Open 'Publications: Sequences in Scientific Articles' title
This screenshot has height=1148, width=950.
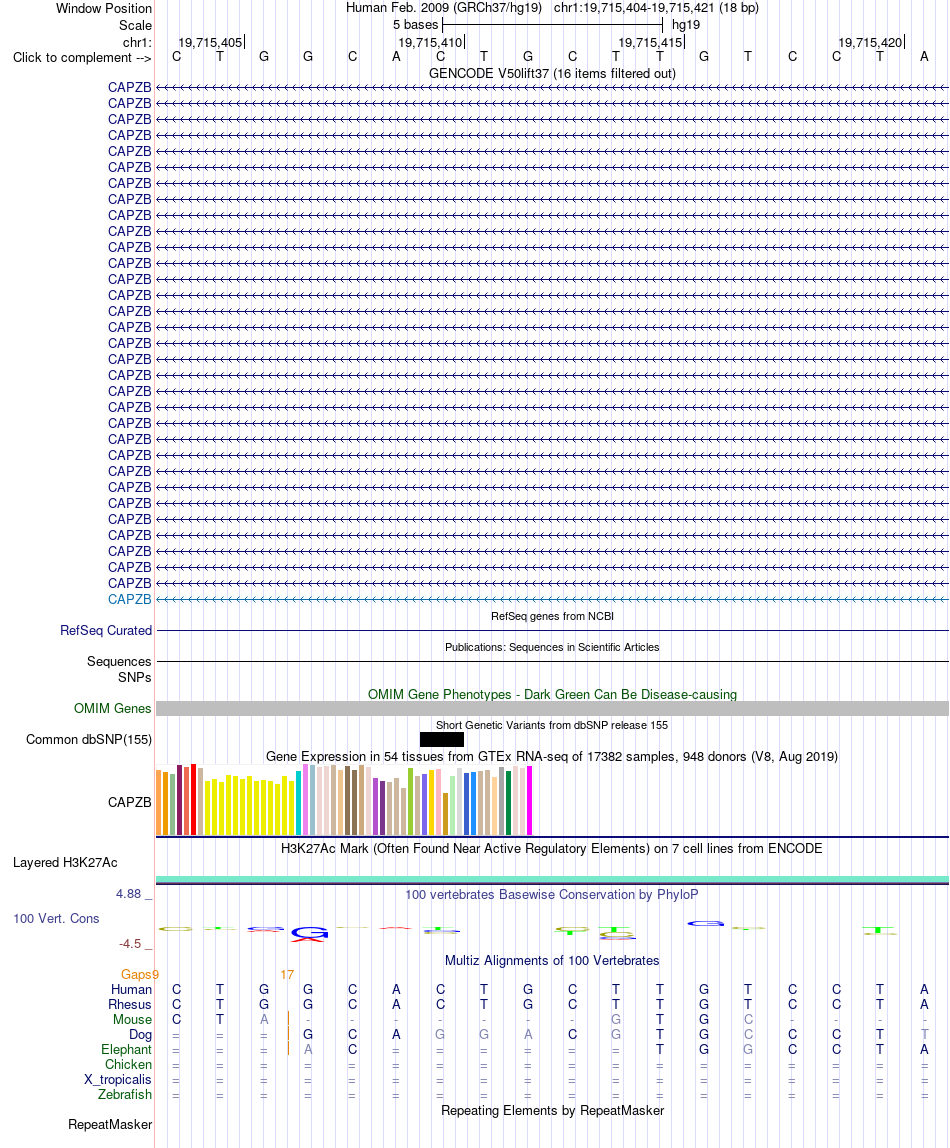pos(552,647)
